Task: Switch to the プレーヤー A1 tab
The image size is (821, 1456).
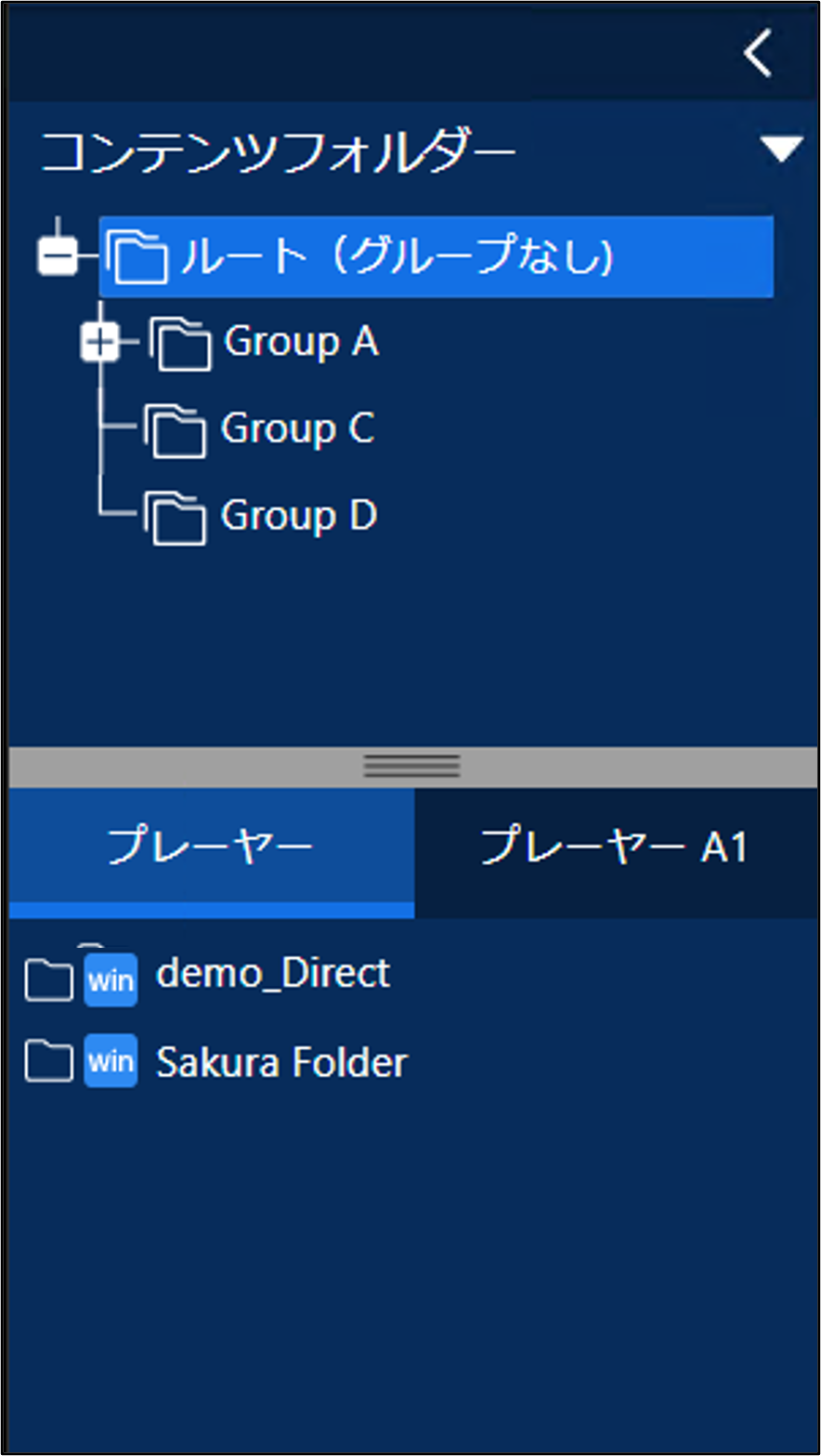Action: (615, 848)
